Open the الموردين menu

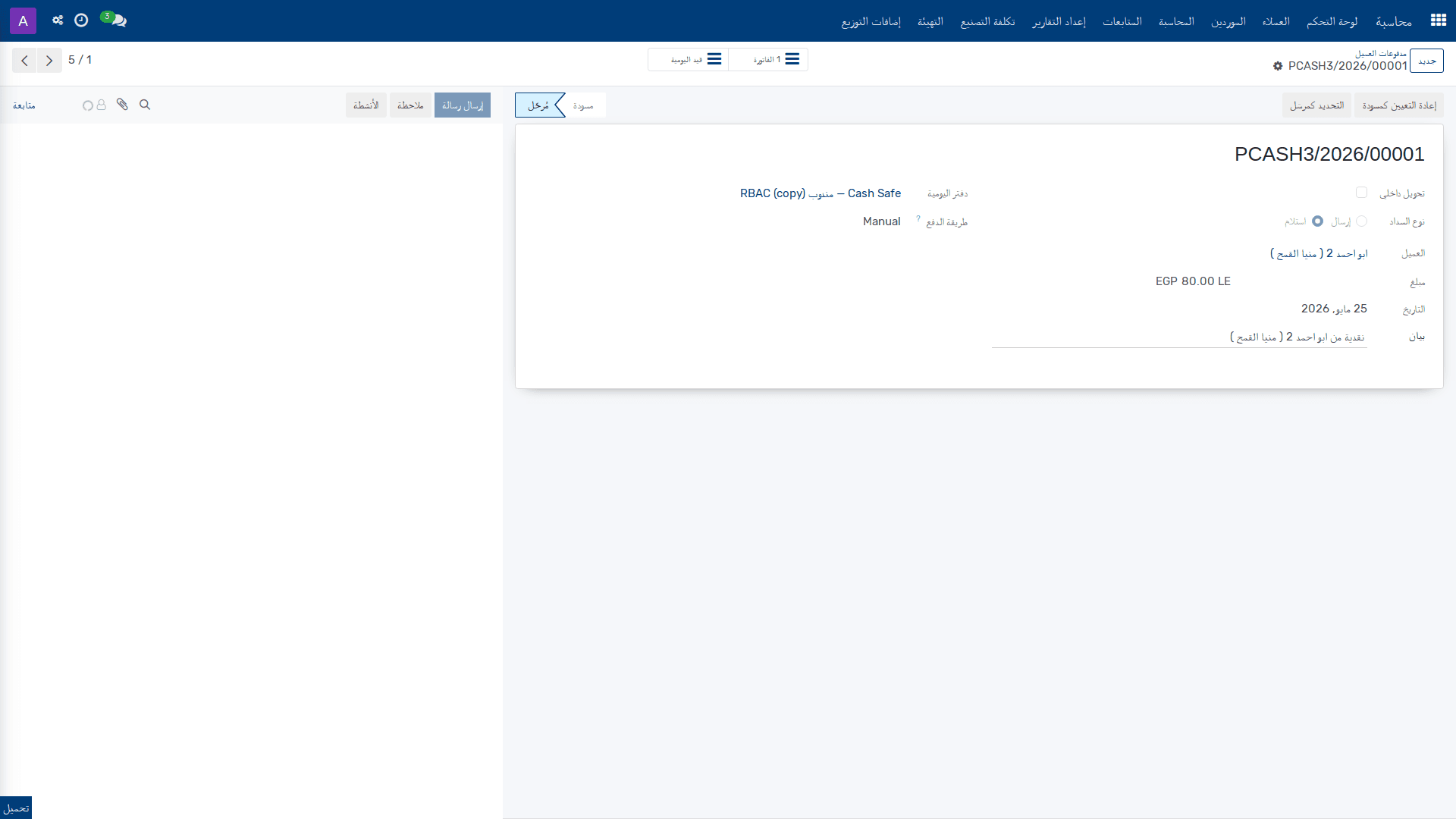pos(1228,21)
